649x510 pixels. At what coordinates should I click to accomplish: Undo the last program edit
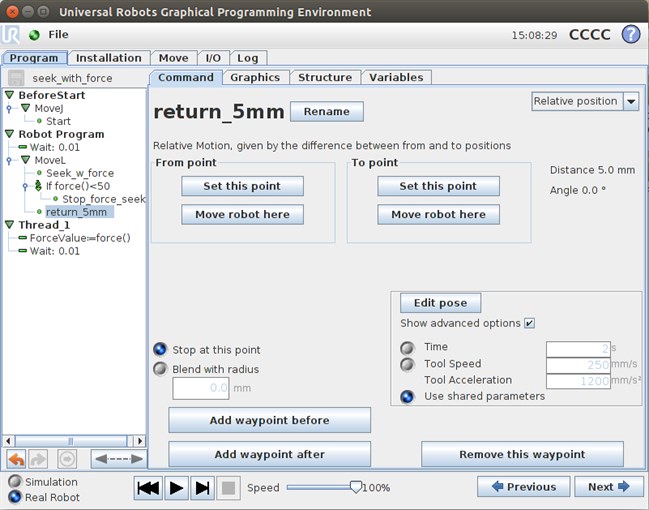point(16,459)
